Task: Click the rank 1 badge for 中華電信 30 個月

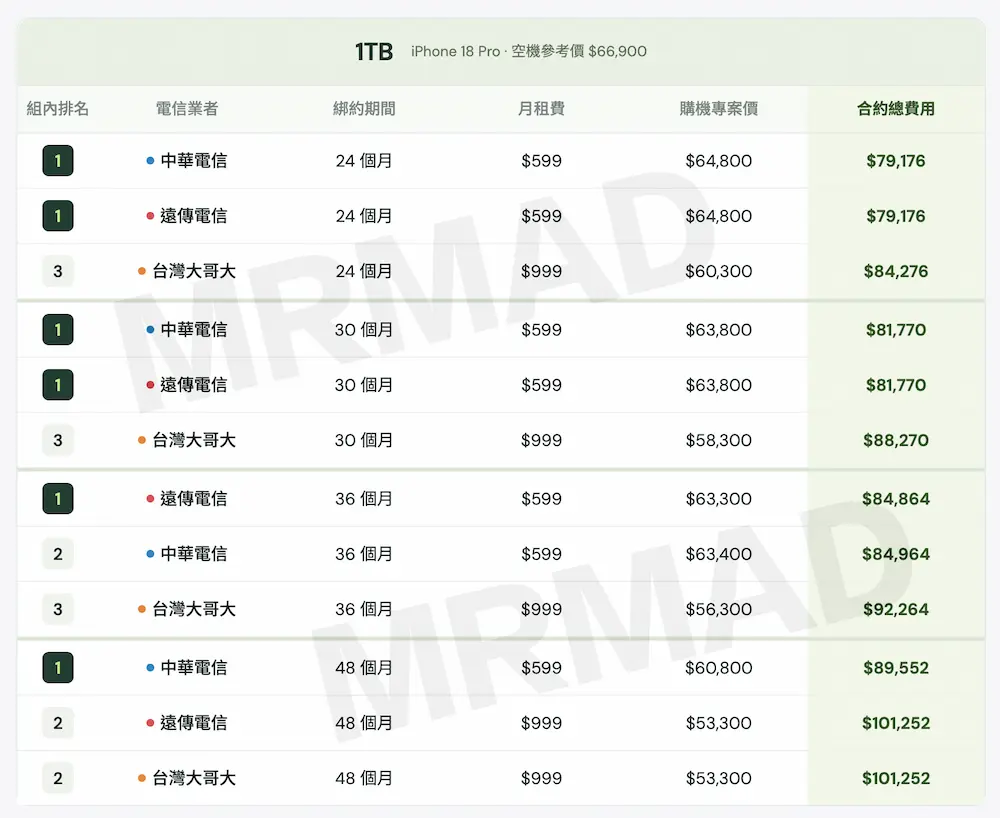Action: click(58, 330)
